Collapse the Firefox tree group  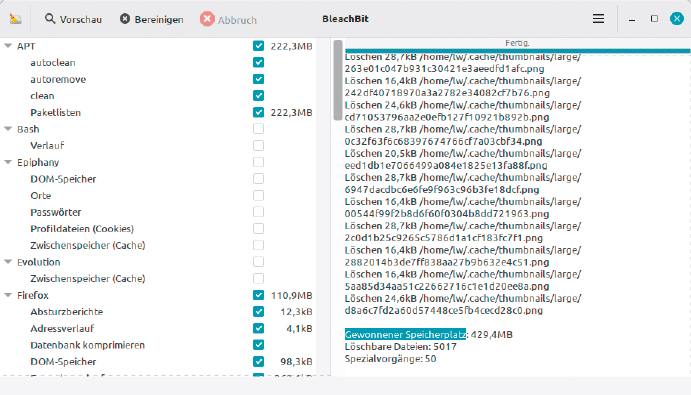tap(8, 295)
